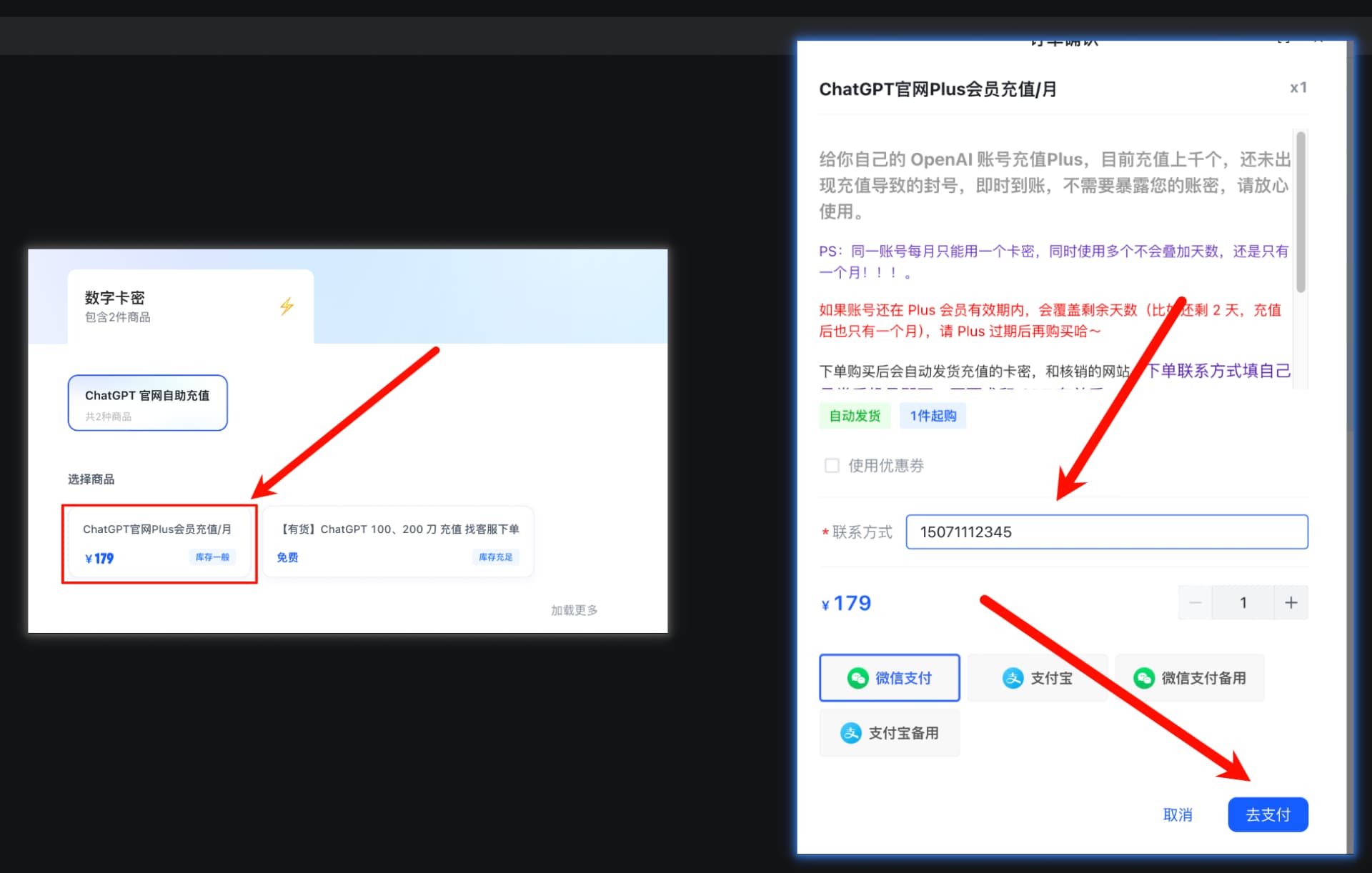The image size is (1372, 873).
Task: Choose 支付宝备用 payment method
Action: click(890, 733)
